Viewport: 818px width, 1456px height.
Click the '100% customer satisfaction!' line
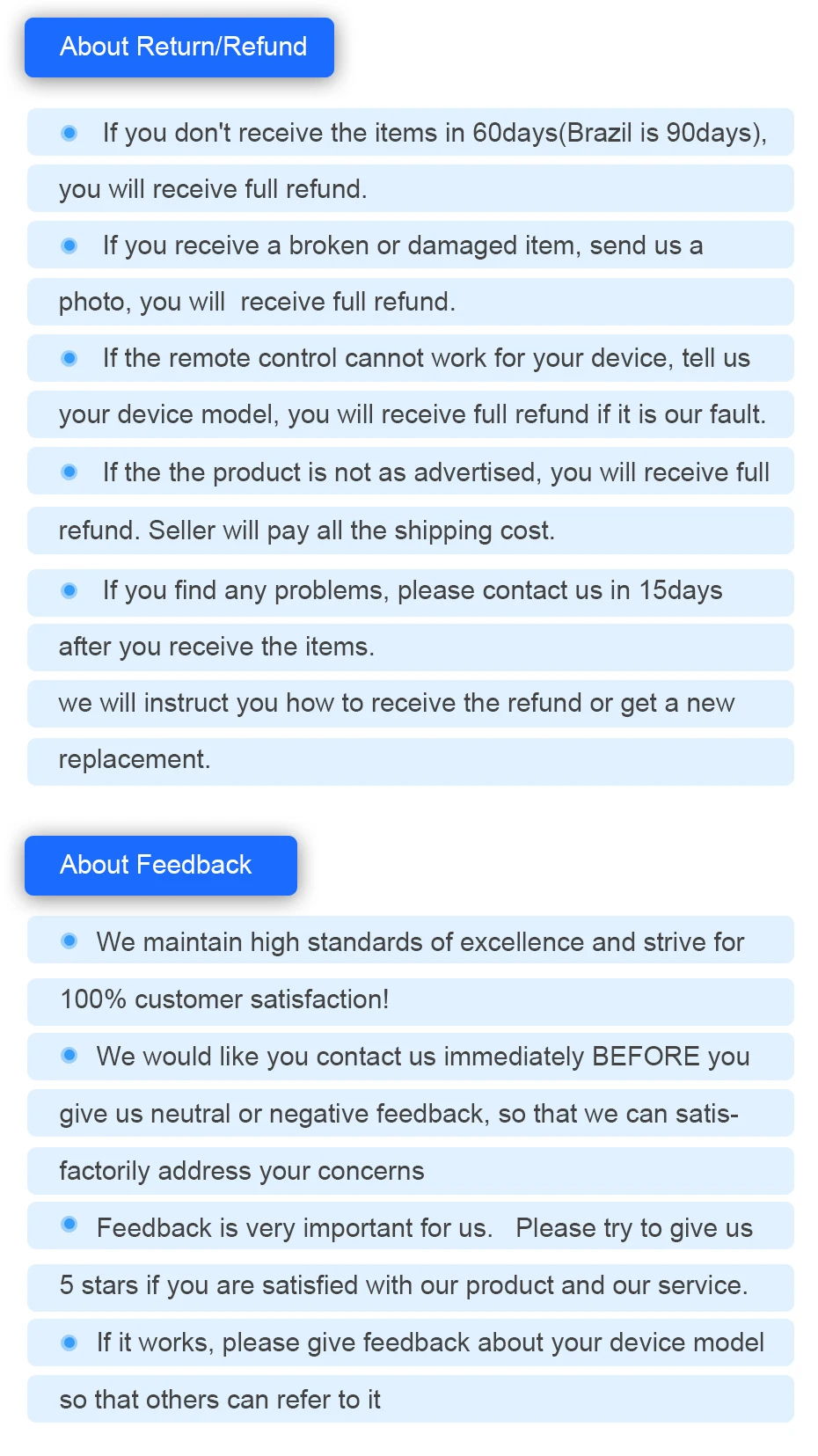(x=224, y=999)
